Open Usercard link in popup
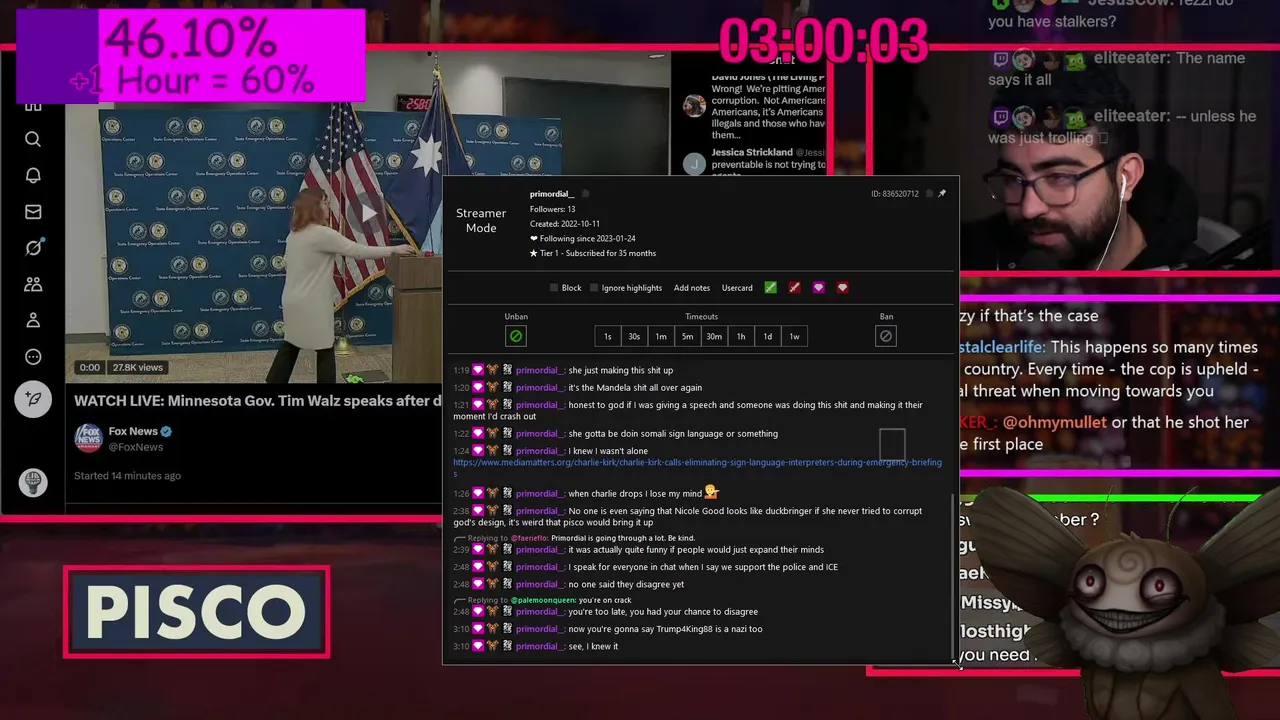Viewport: 1280px width, 720px height. [737, 288]
